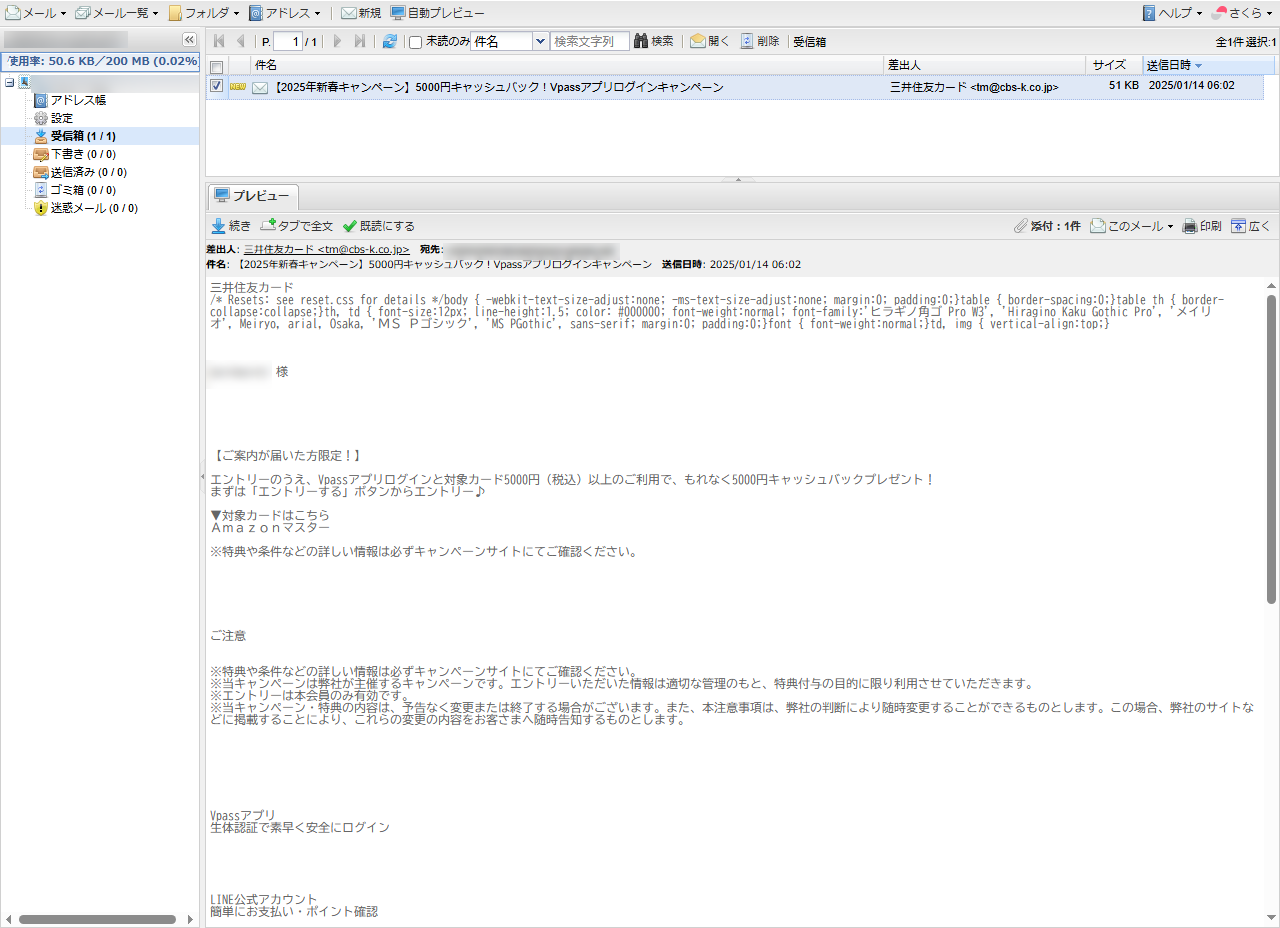This screenshot has width=1280, height=928.
Task: Click the 削除 button in list toolbar
Action: (x=760, y=41)
